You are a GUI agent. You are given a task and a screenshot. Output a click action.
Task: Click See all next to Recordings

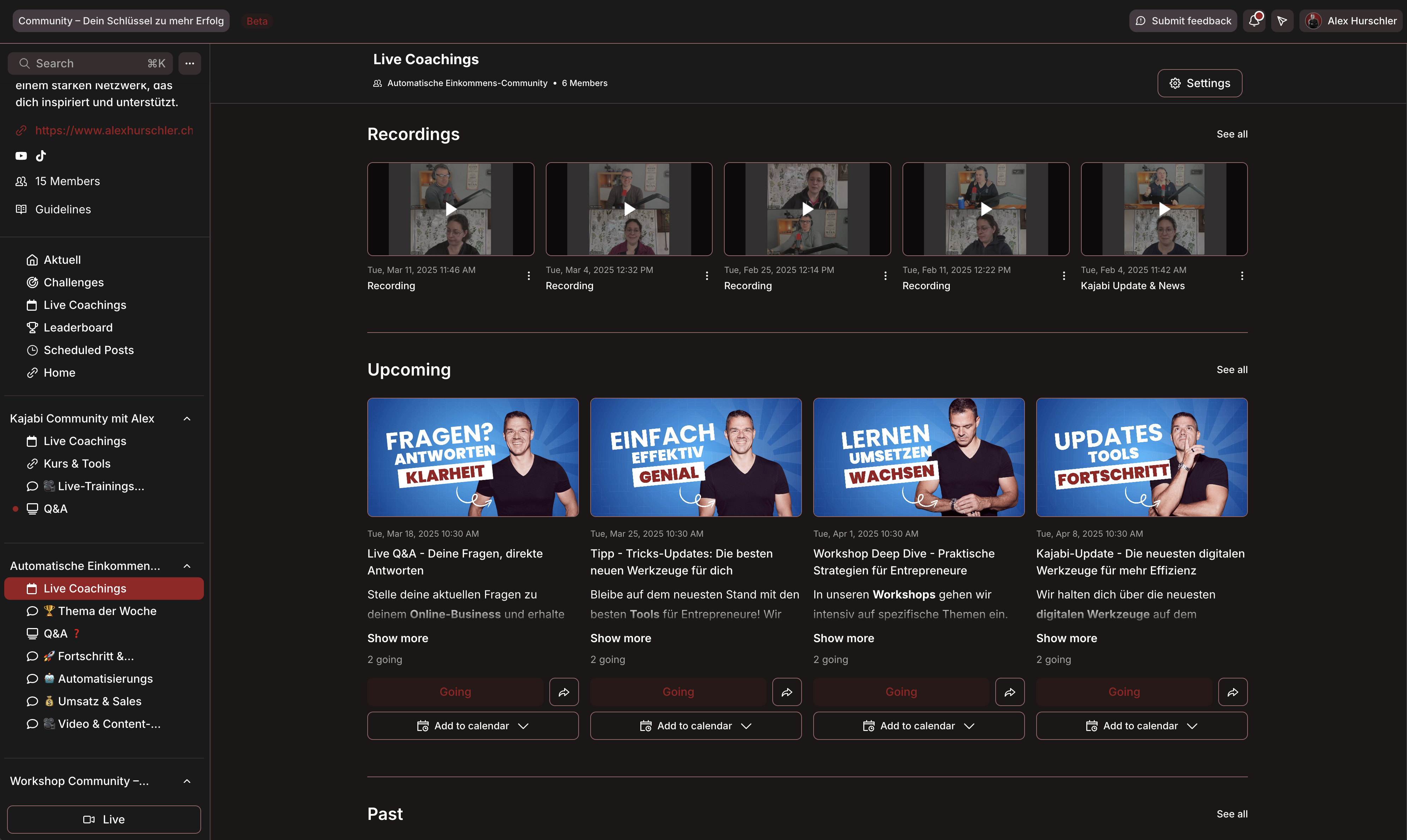coord(1232,134)
